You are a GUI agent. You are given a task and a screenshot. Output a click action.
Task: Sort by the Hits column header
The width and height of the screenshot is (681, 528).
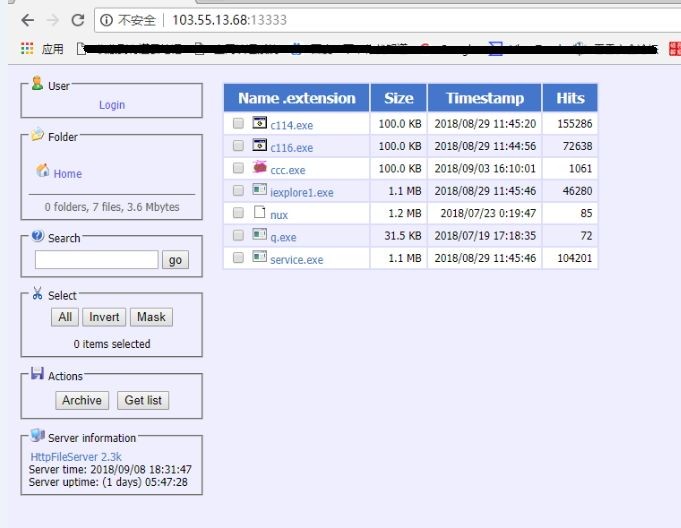(x=570, y=98)
